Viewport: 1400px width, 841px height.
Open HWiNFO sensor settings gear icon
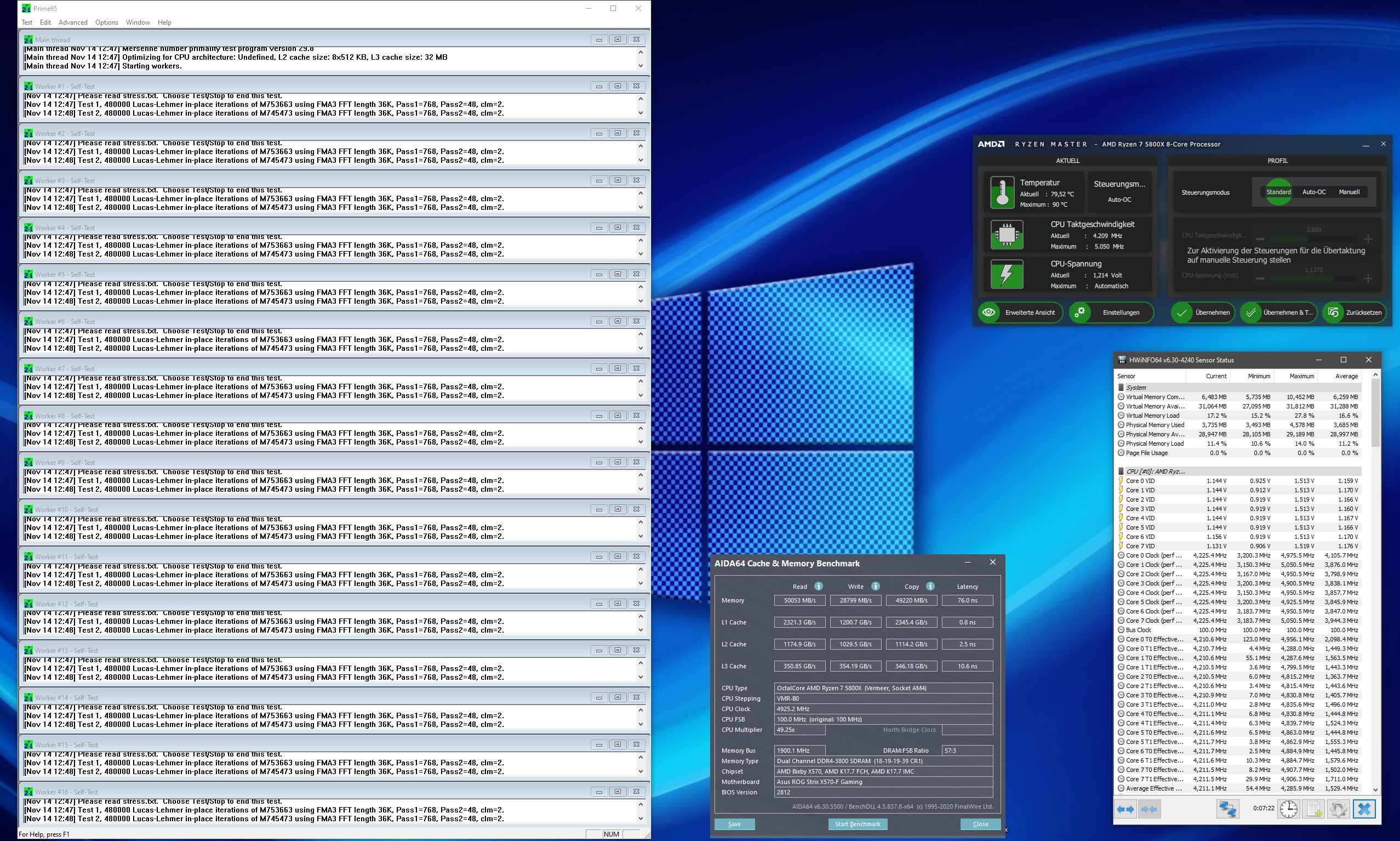pos(1338,809)
